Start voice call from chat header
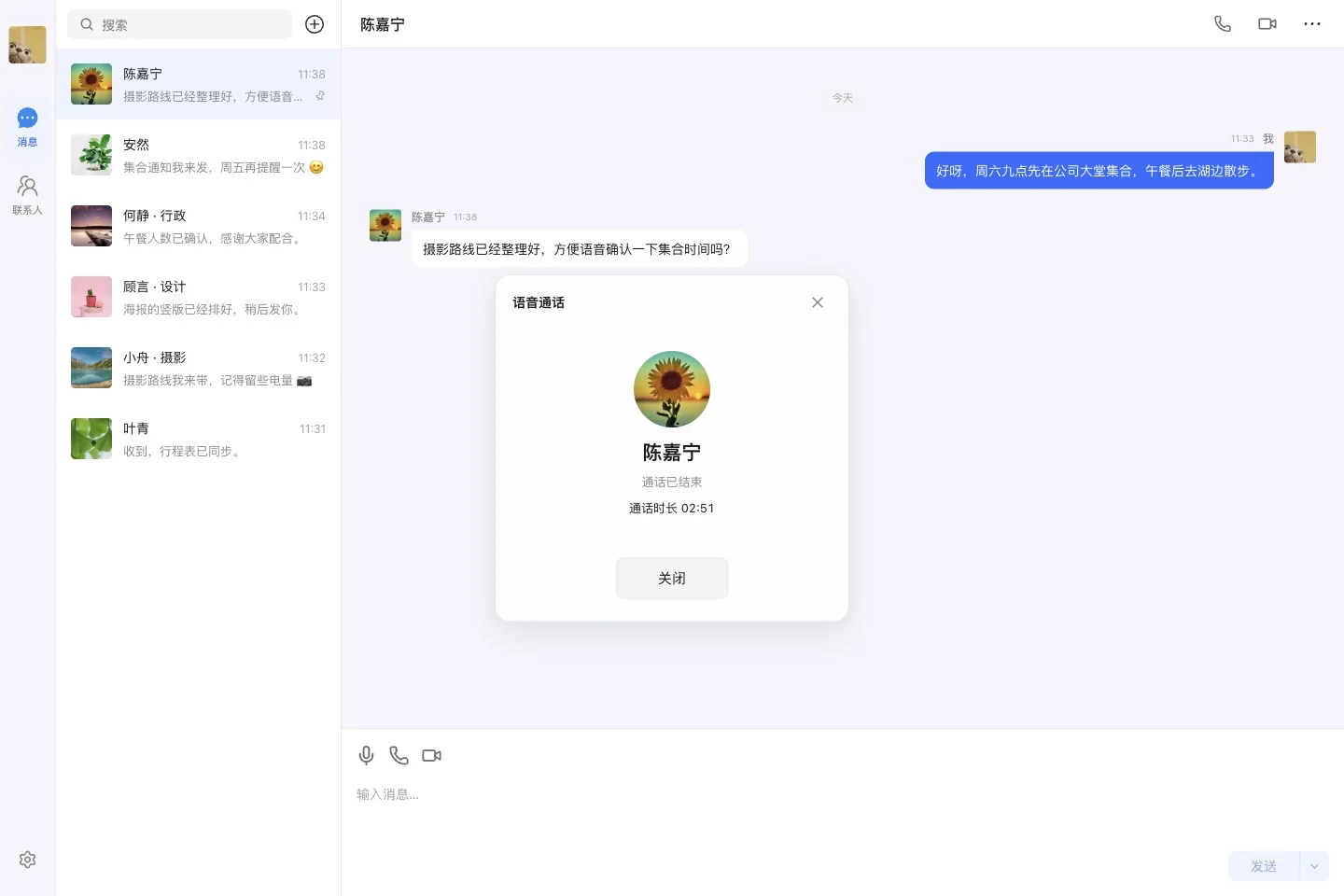The width and height of the screenshot is (1344, 896). click(1223, 24)
